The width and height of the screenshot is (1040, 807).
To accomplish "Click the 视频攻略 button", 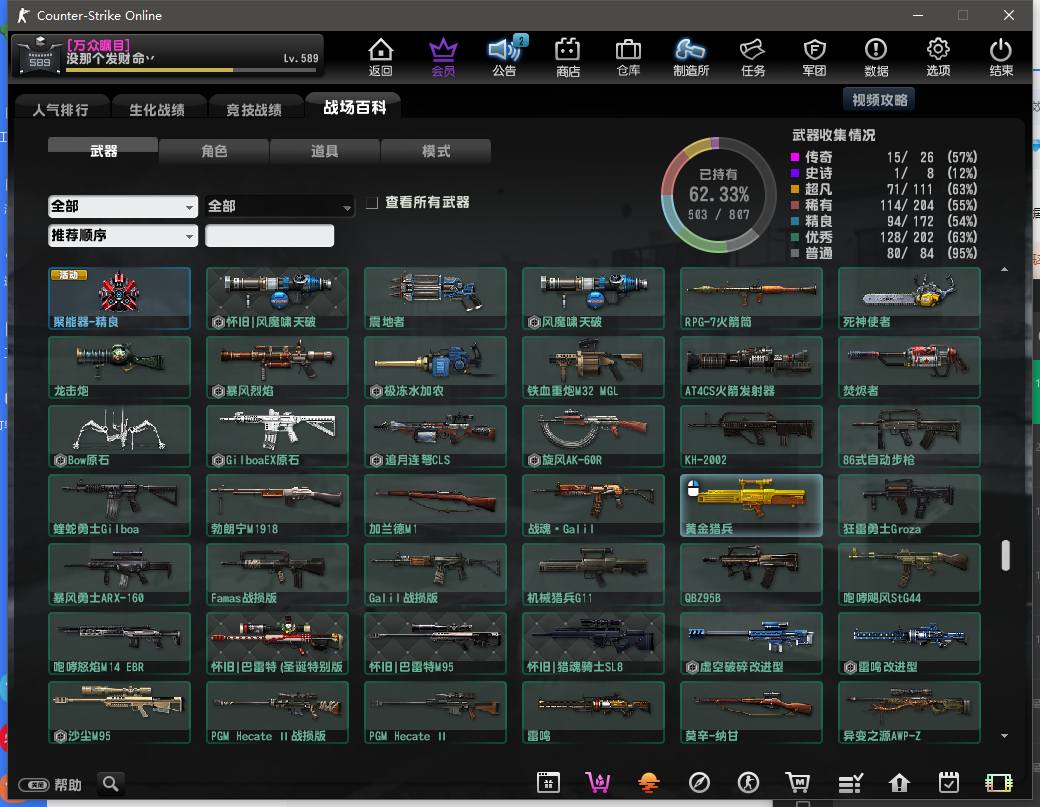I will point(879,99).
